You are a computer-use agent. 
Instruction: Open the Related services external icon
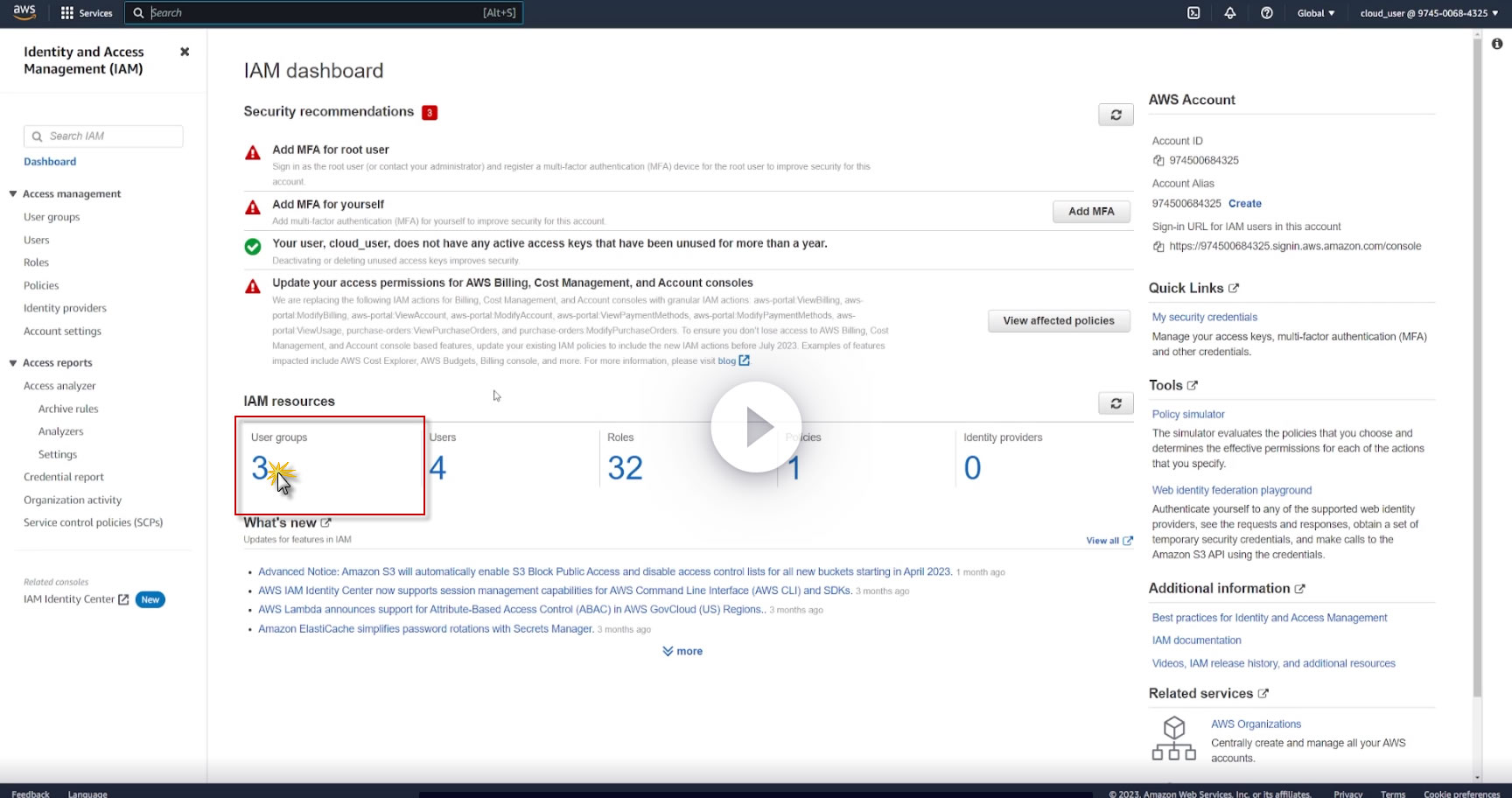[x=1263, y=694]
